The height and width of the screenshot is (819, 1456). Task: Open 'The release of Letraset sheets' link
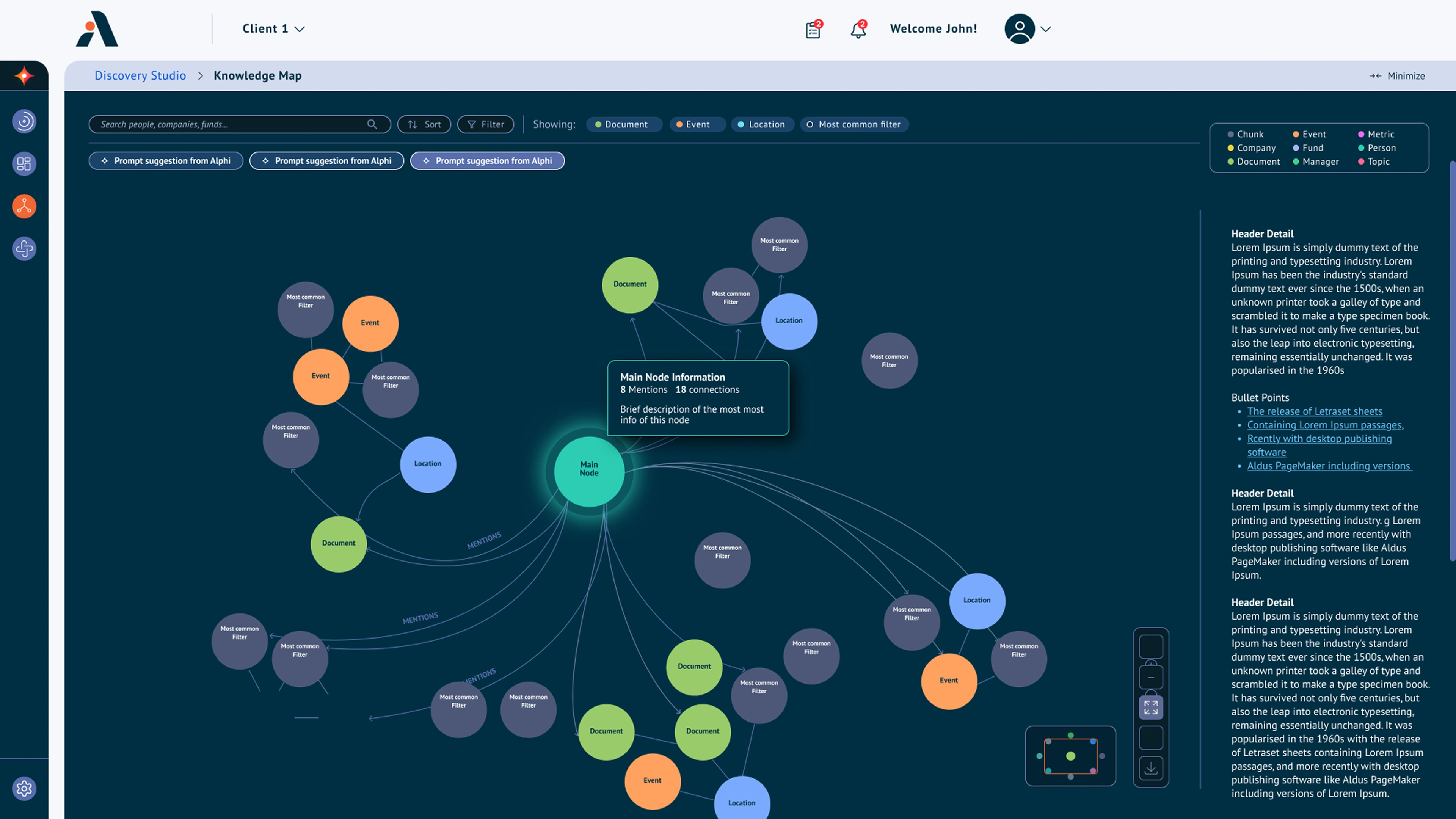1315,411
